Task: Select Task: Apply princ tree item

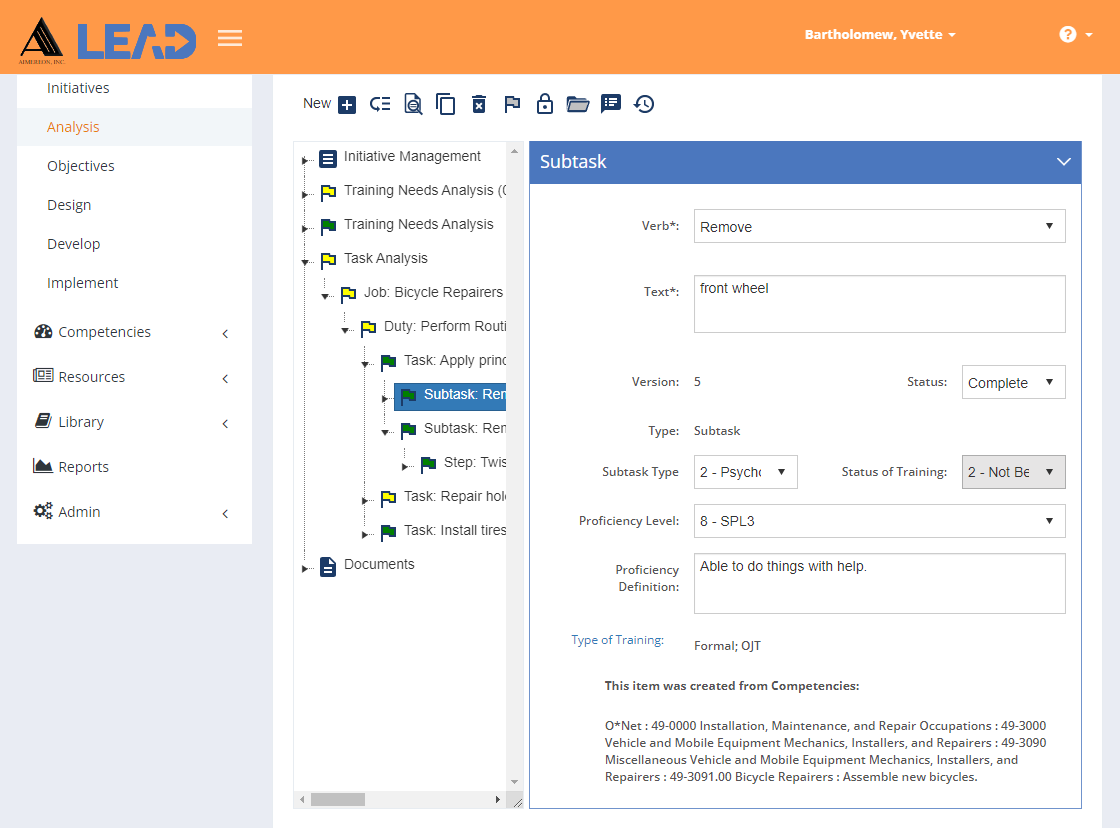Action: click(455, 360)
